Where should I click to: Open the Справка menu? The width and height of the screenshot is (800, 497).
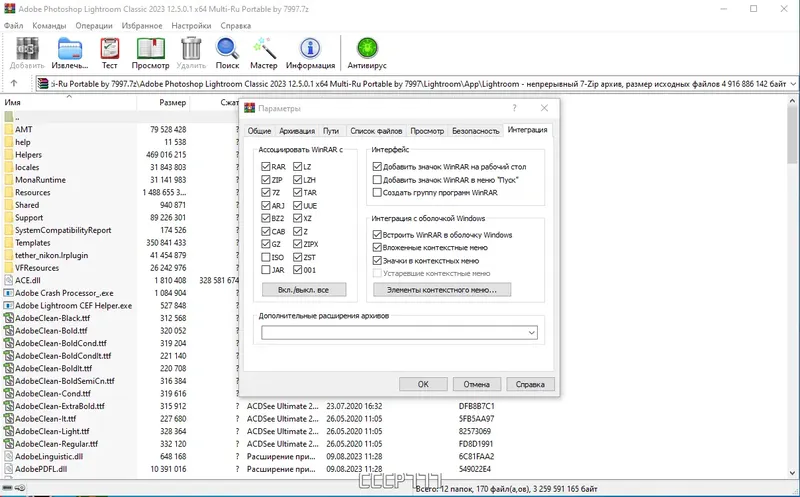coord(236,26)
